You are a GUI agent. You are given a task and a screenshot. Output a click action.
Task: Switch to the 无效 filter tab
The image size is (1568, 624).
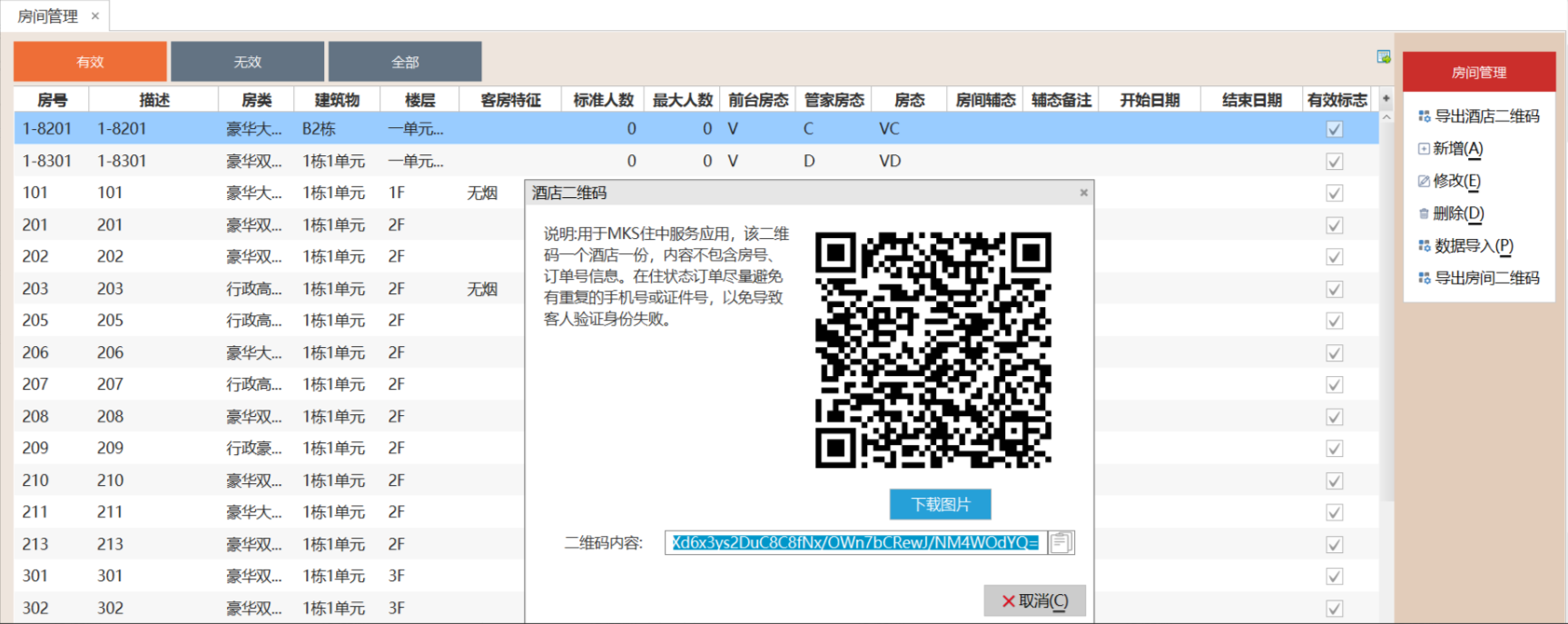[247, 62]
